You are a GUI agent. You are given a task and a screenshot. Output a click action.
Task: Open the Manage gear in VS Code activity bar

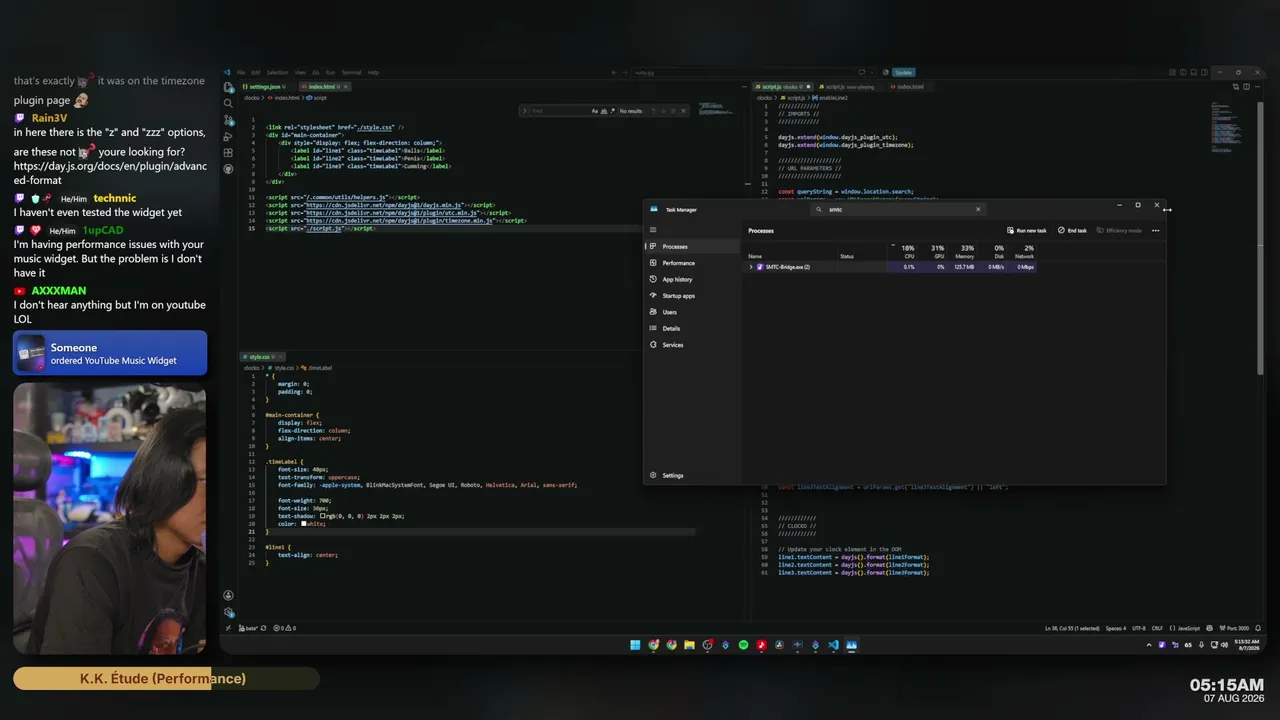tap(228, 612)
